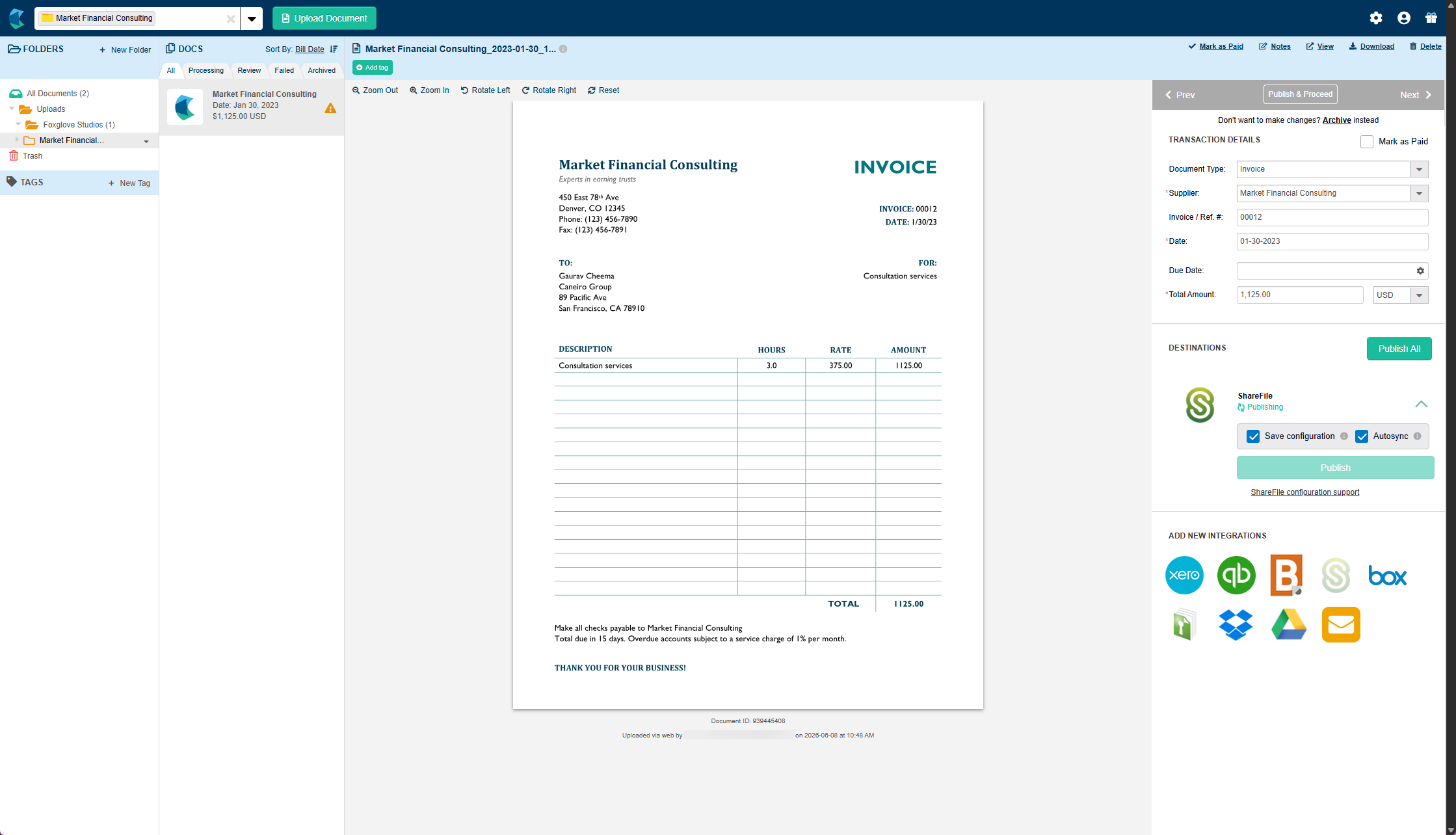Collapse the Uploads folder tree arrow
The width and height of the screenshot is (1456, 835).
pos(12,109)
